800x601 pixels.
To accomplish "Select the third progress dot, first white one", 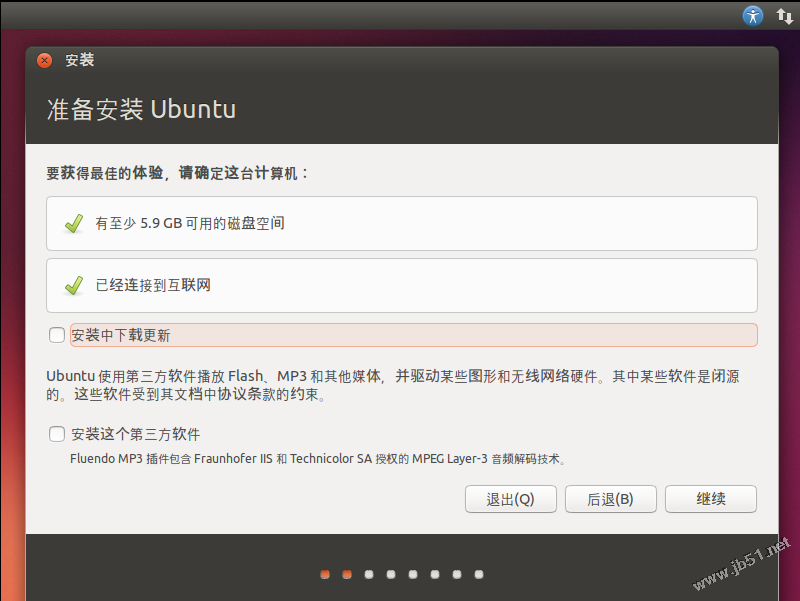I will coord(369,574).
